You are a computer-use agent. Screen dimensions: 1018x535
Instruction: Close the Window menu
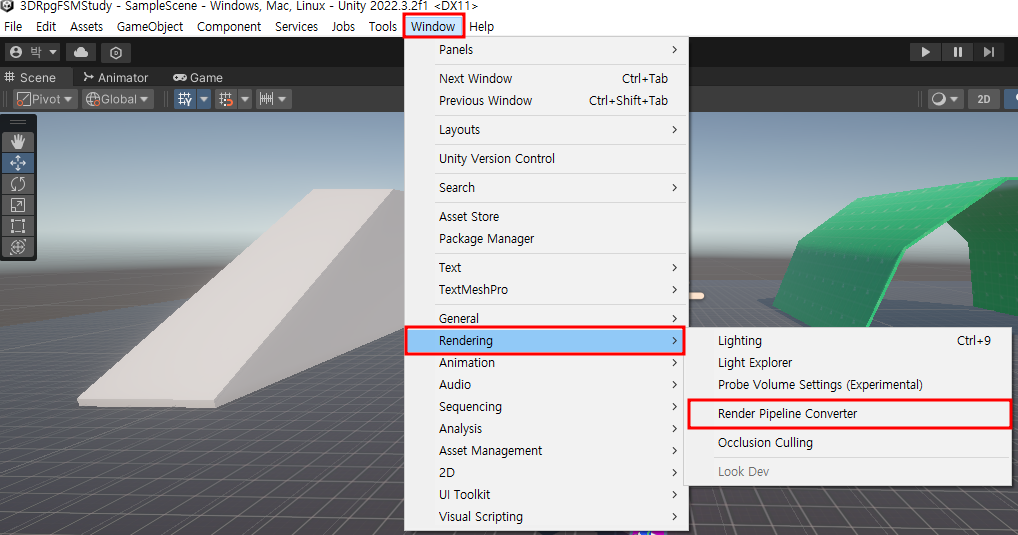[x=433, y=27]
